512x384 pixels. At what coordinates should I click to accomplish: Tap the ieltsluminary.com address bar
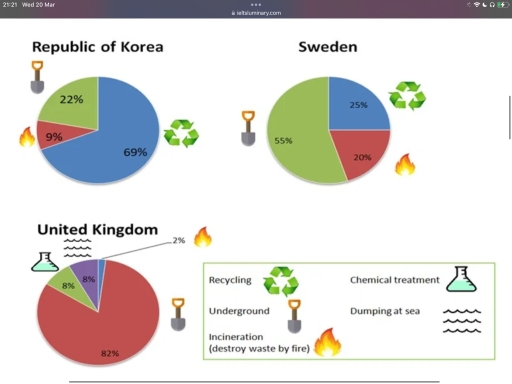click(x=256, y=13)
